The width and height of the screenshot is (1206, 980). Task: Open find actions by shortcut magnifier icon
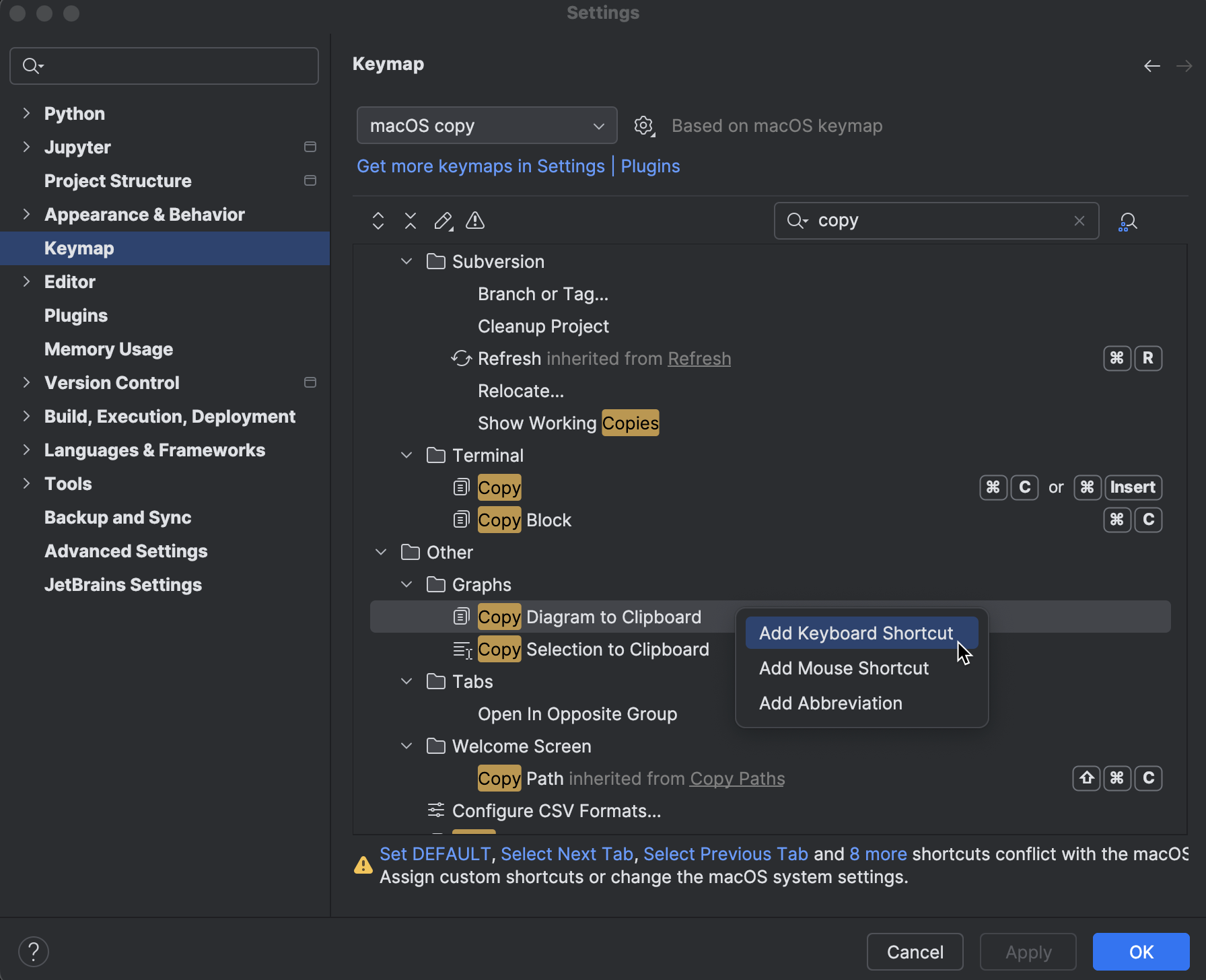pyautogui.click(x=1127, y=221)
